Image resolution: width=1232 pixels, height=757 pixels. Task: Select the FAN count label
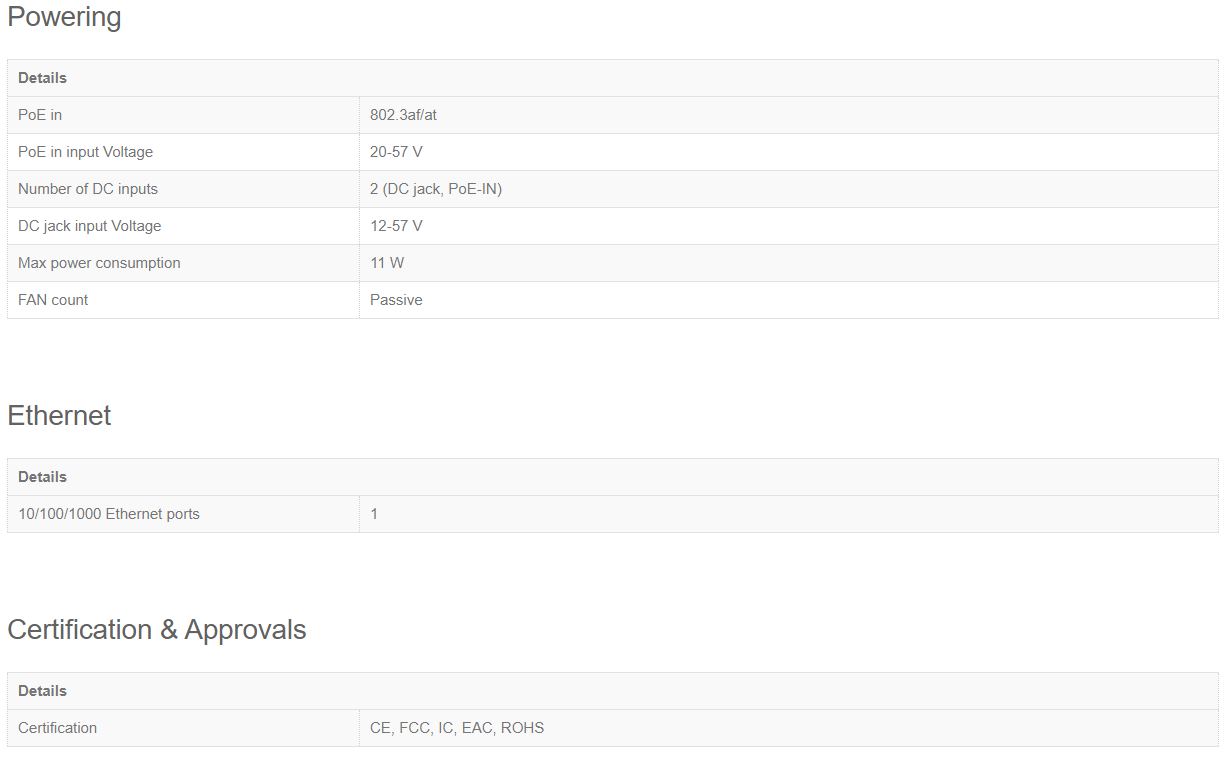[53, 300]
